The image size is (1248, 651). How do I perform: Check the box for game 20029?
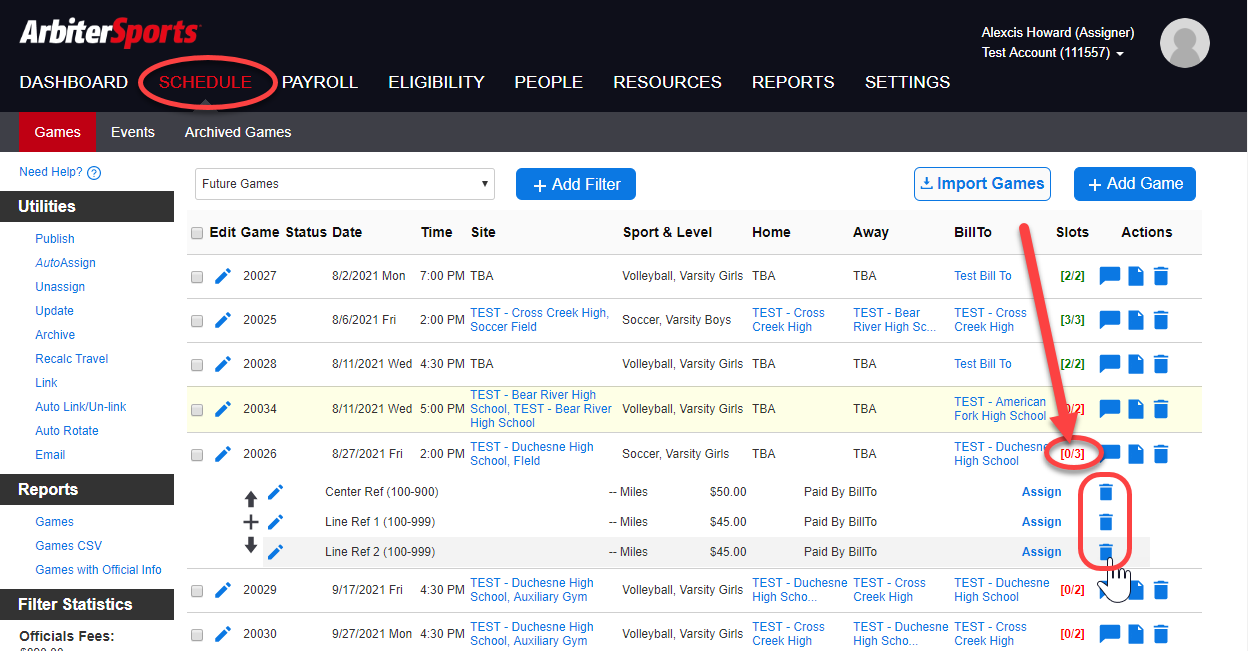(x=197, y=591)
